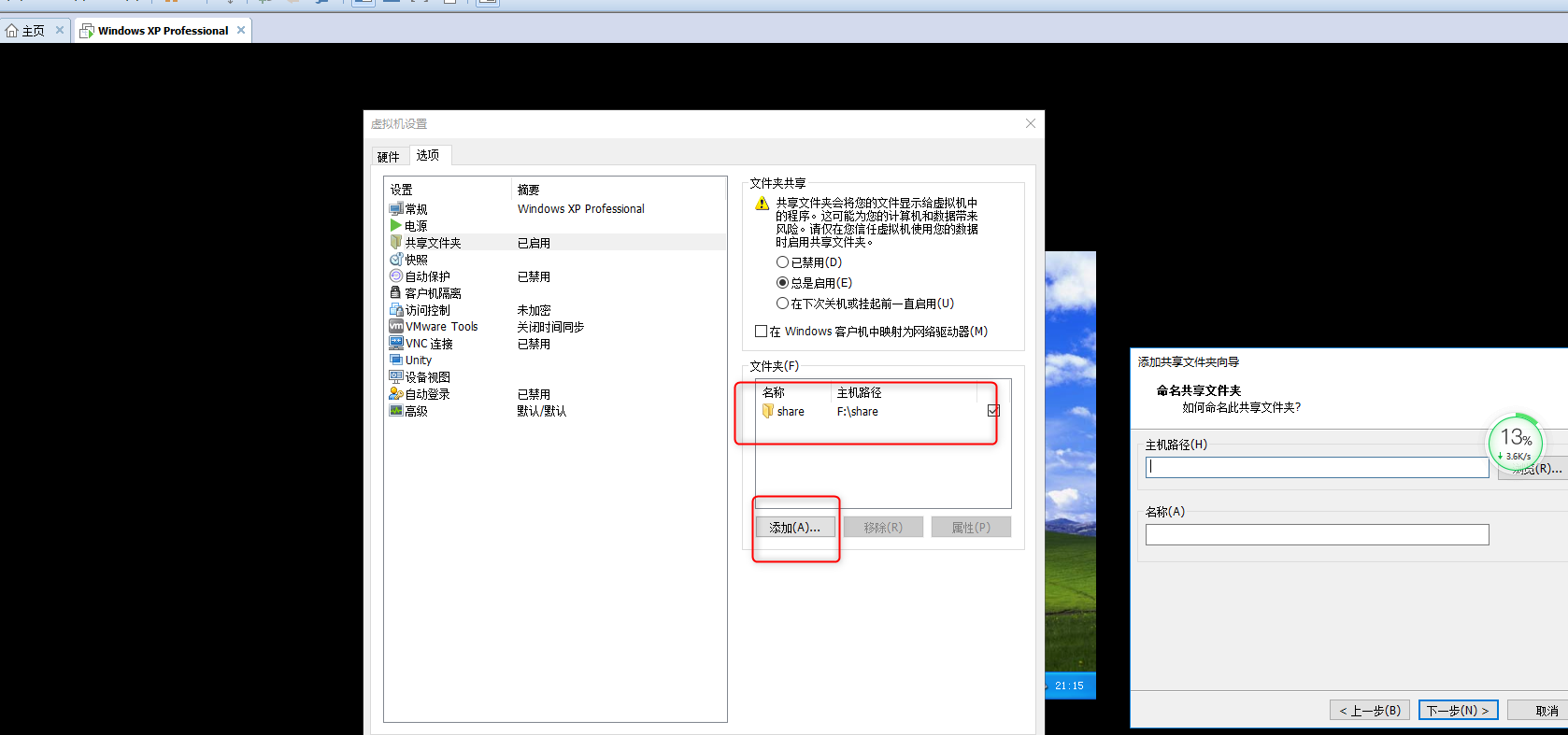Select the 总是启用(E) radio button

782,283
